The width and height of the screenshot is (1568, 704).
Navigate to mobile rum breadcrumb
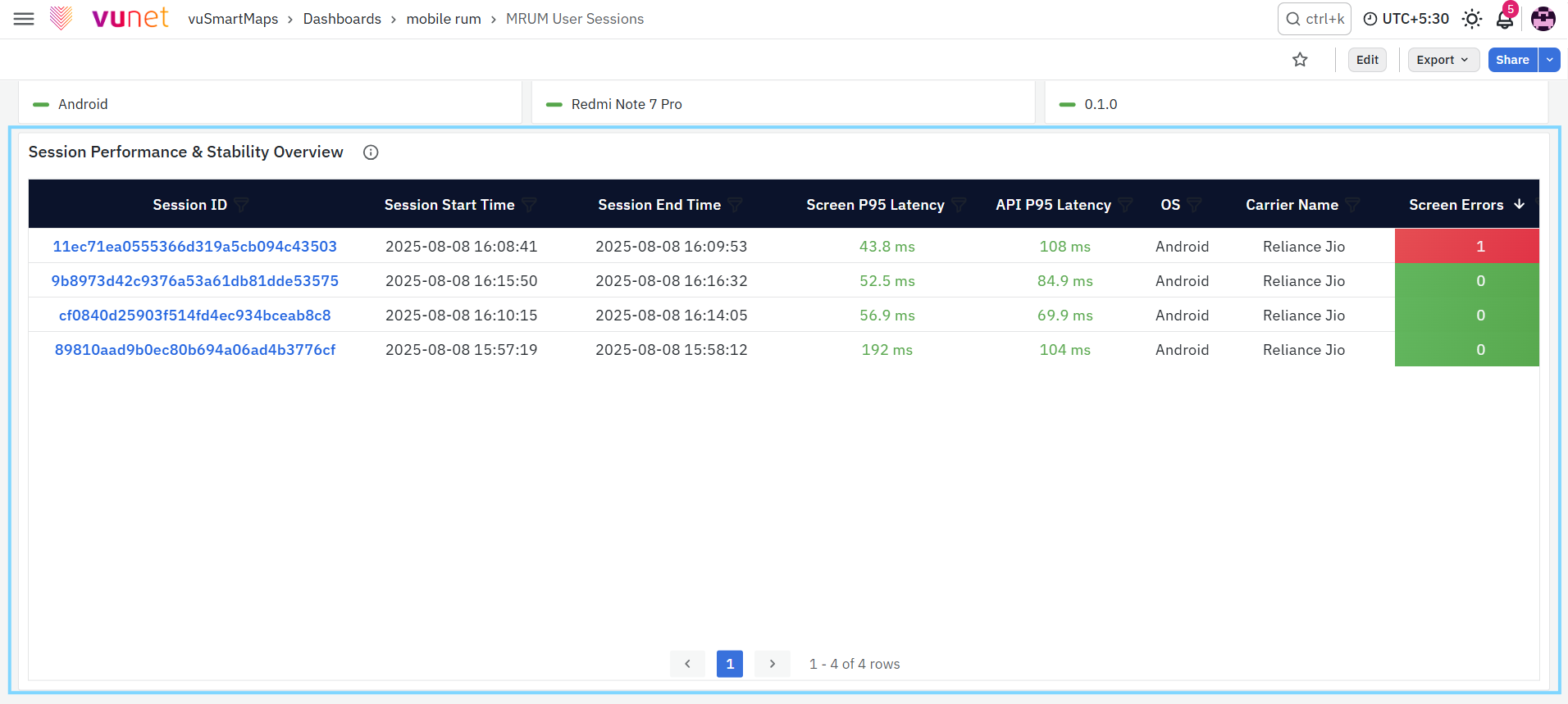tap(444, 19)
